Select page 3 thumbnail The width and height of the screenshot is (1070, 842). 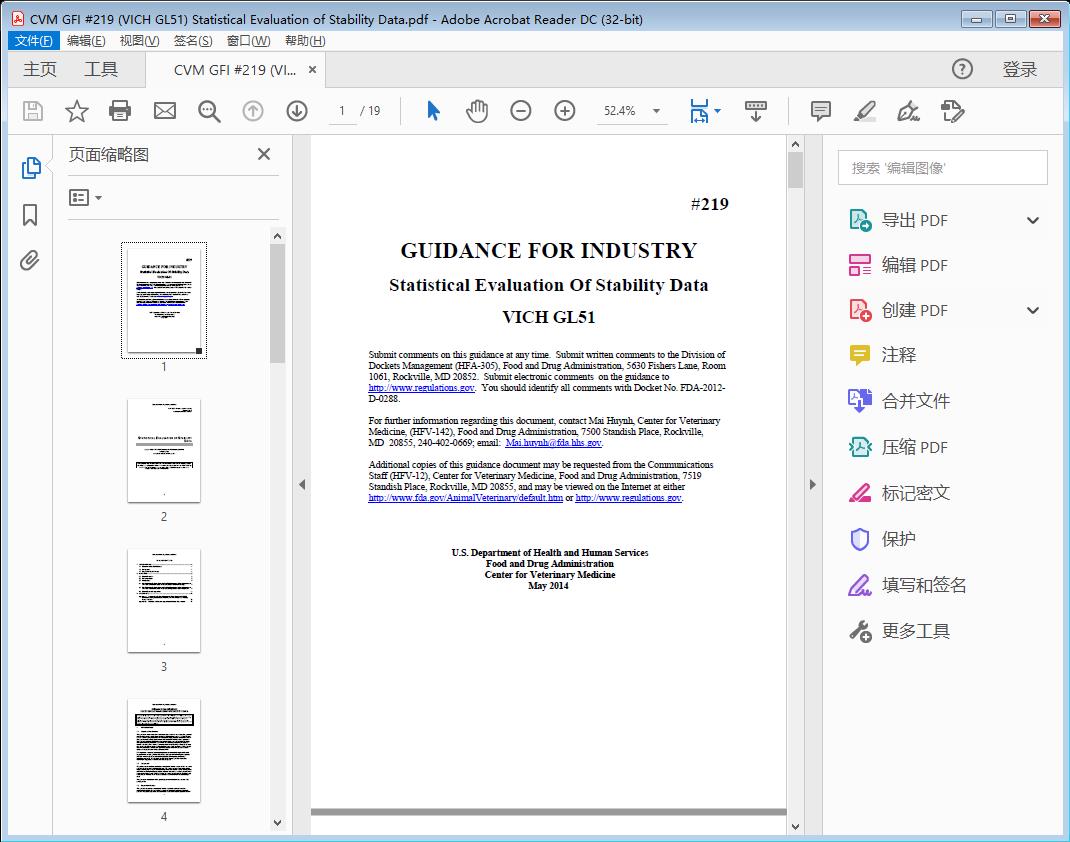(164, 600)
